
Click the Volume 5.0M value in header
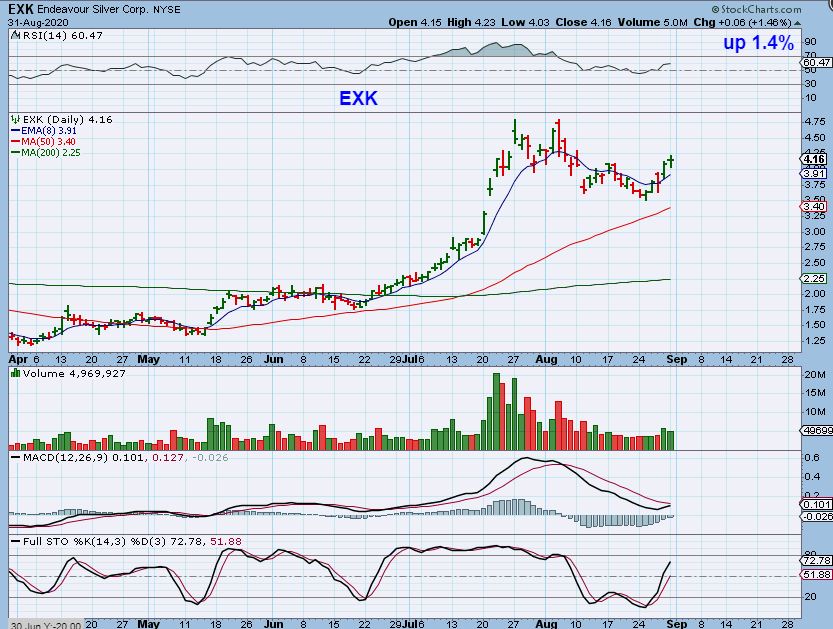point(652,23)
